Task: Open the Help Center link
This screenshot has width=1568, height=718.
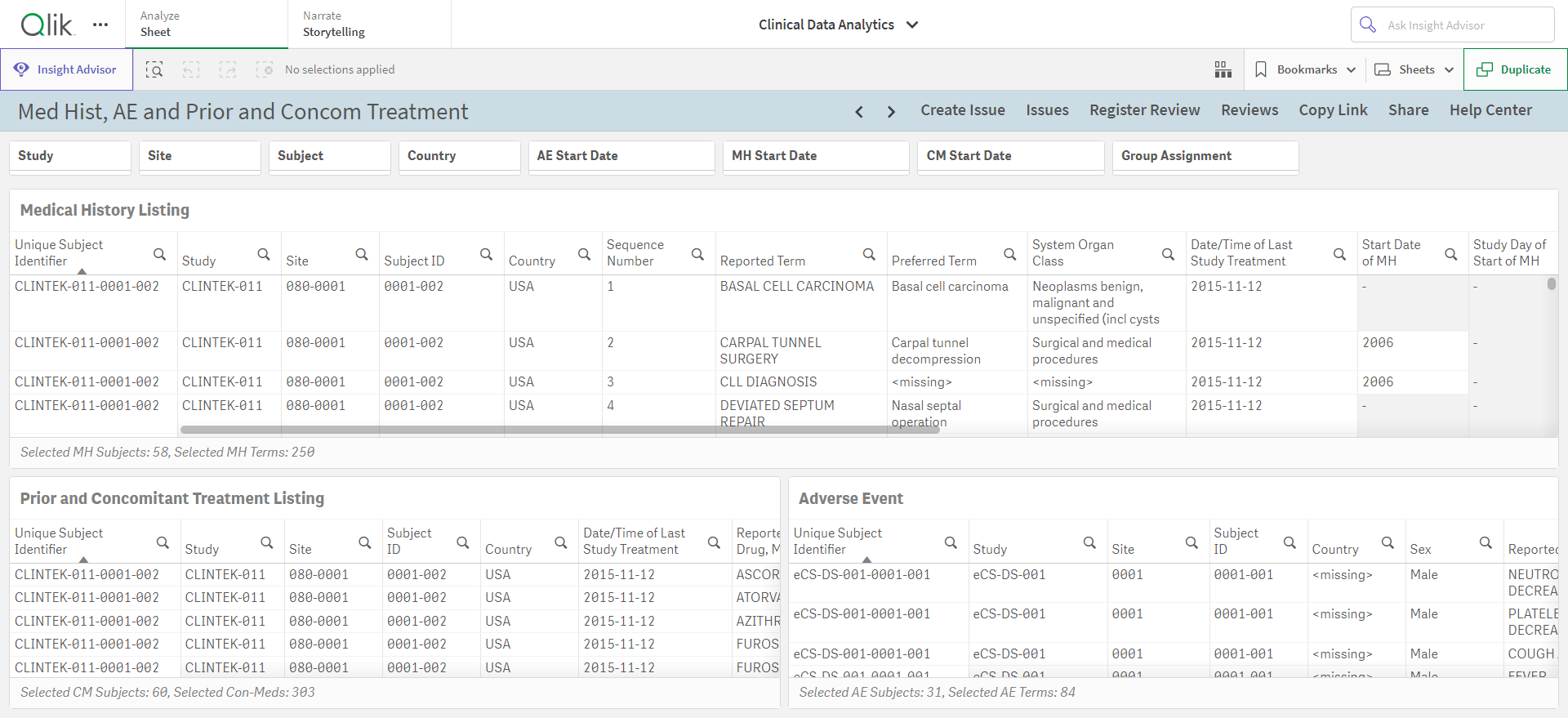Action: 1490,110
